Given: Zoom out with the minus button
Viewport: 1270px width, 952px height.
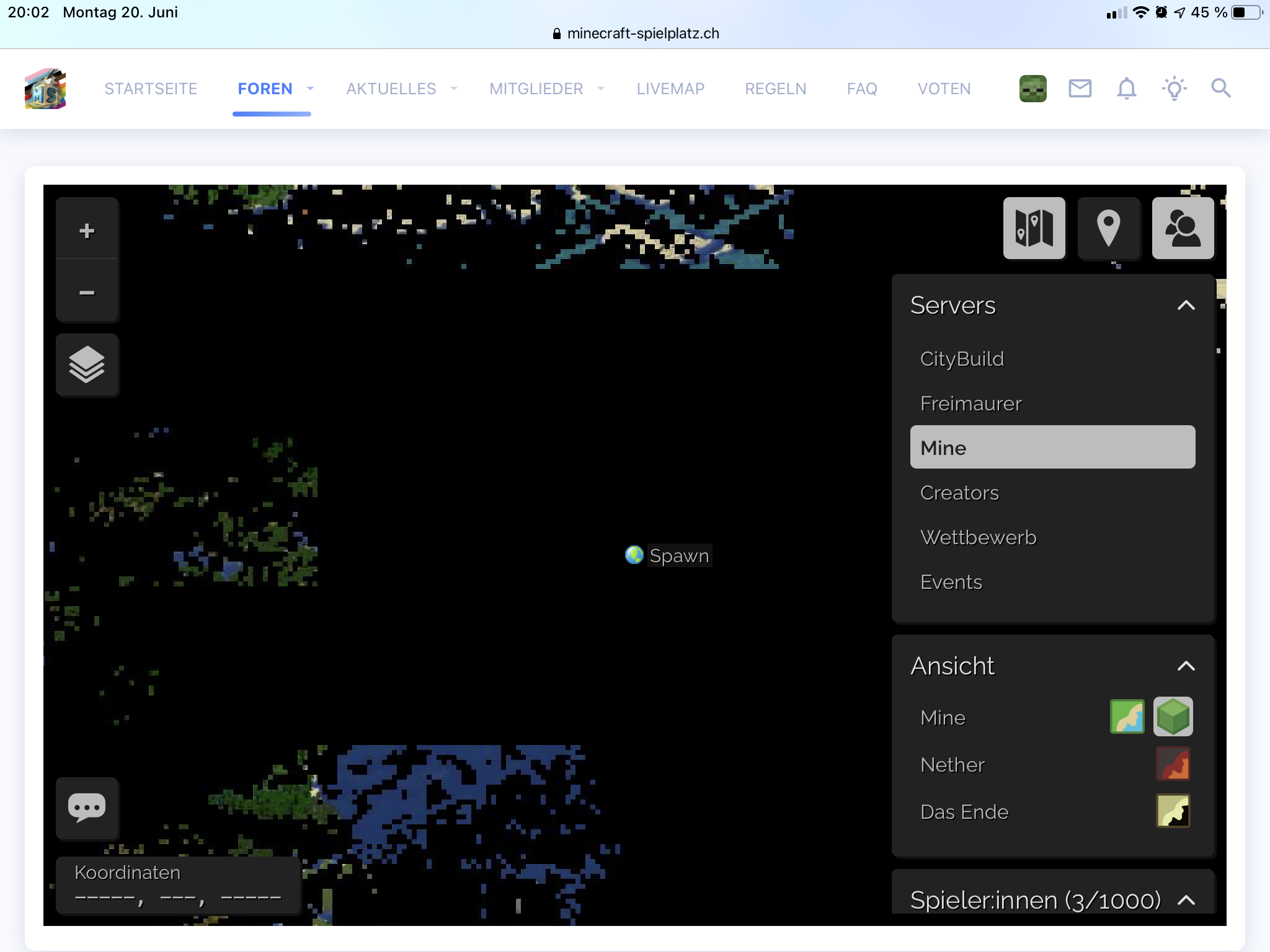Looking at the screenshot, I should 87,293.
